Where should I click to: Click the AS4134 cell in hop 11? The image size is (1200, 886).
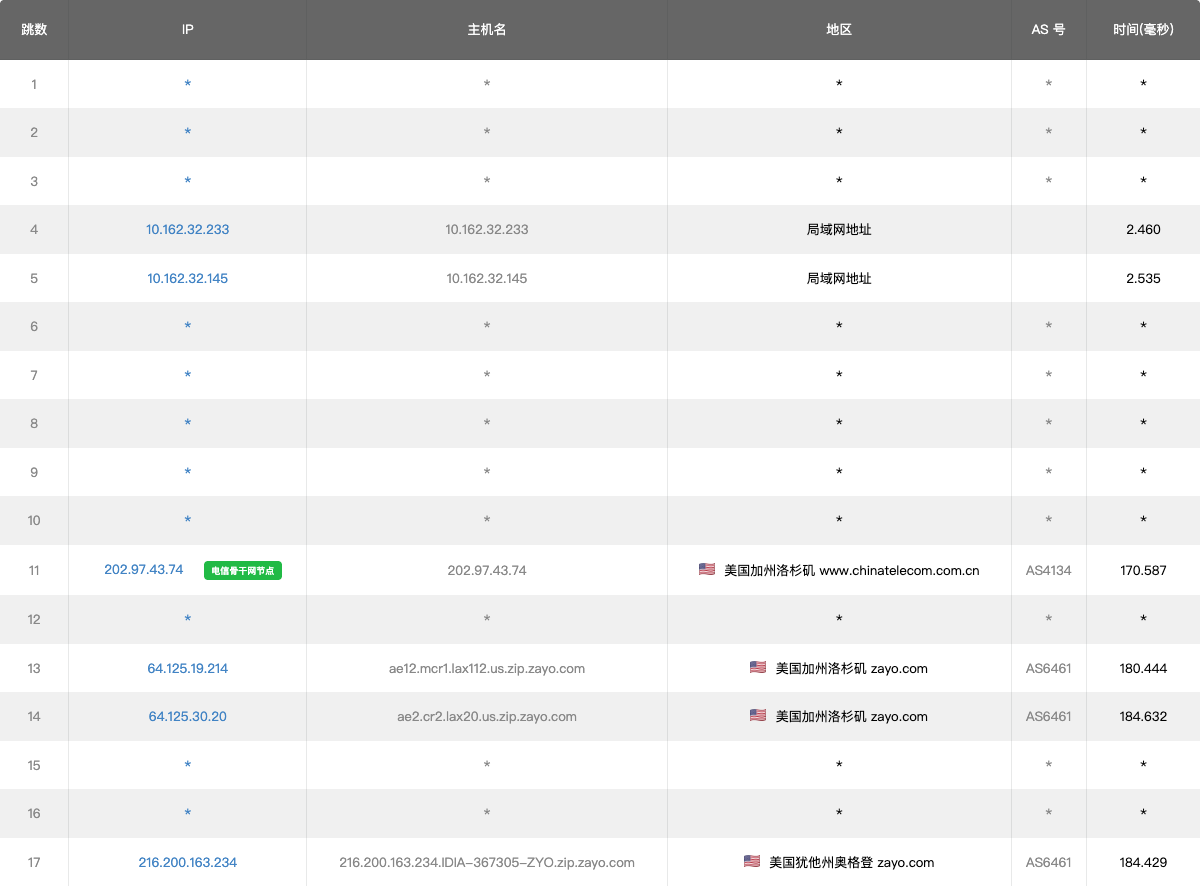point(1048,570)
